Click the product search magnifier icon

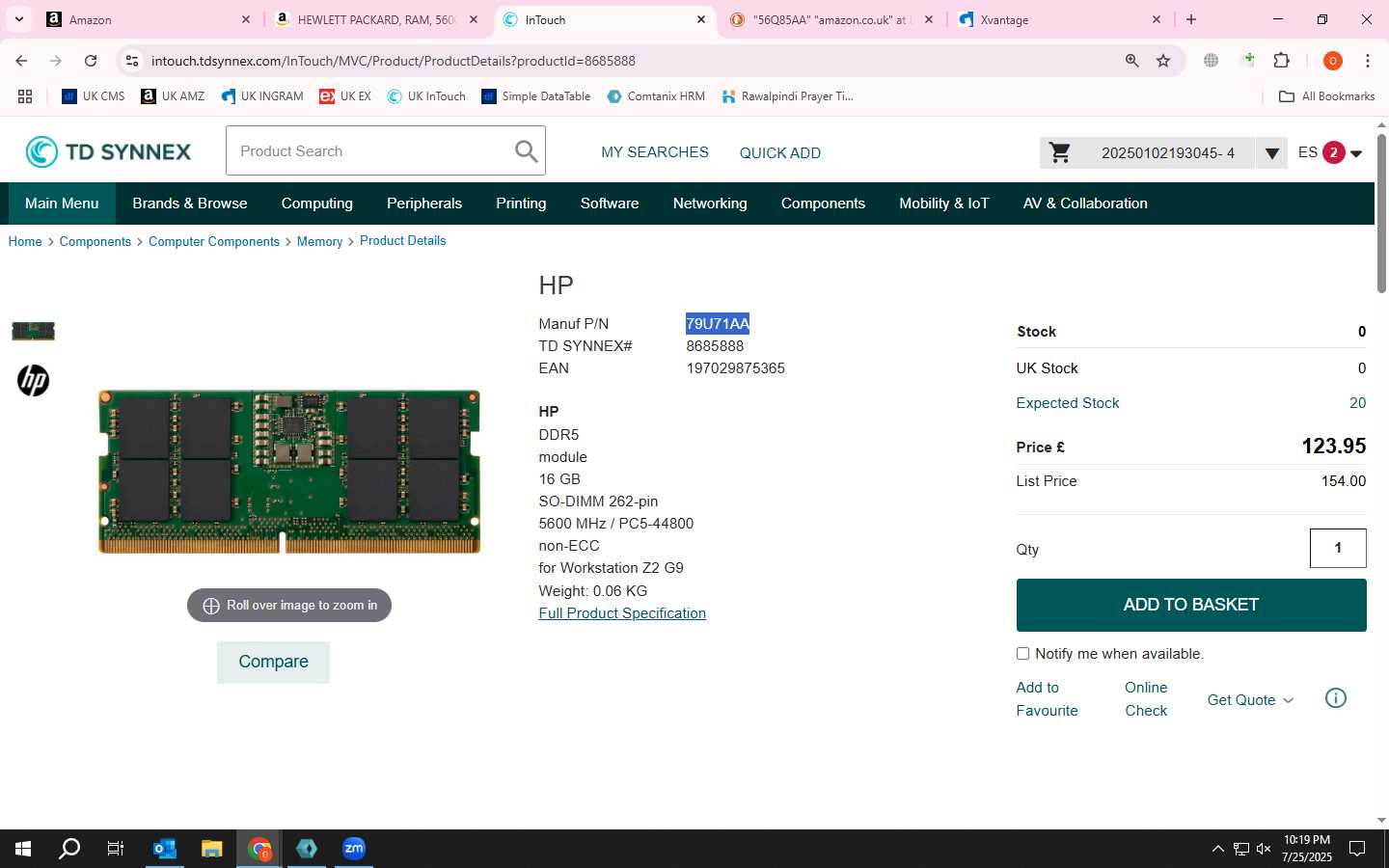tap(526, 151)
